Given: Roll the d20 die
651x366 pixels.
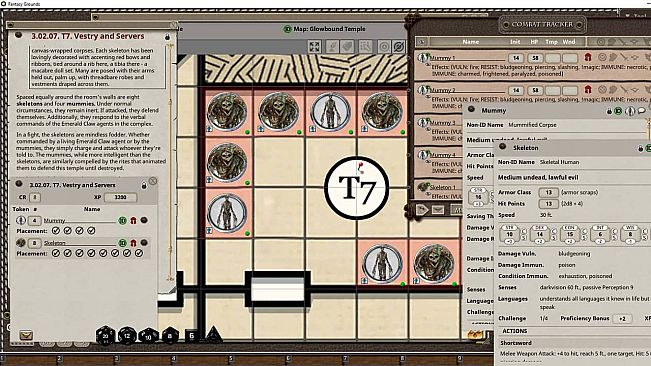Looking at the screenshot, I should [x=105, y=335].
